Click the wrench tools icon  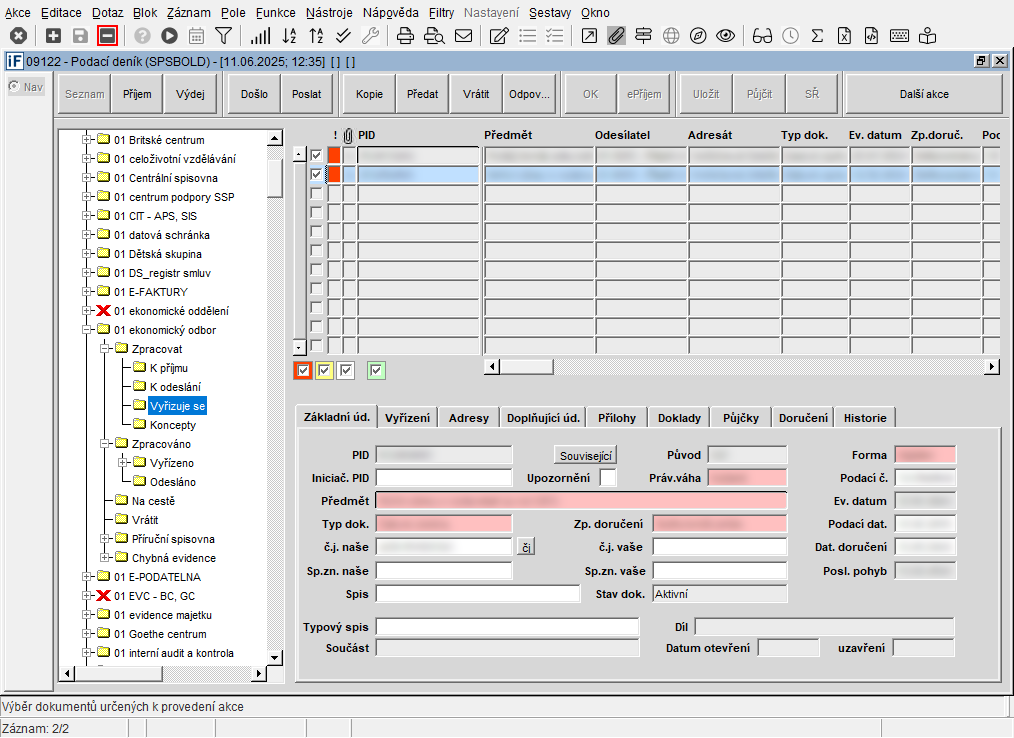point(369,36)
